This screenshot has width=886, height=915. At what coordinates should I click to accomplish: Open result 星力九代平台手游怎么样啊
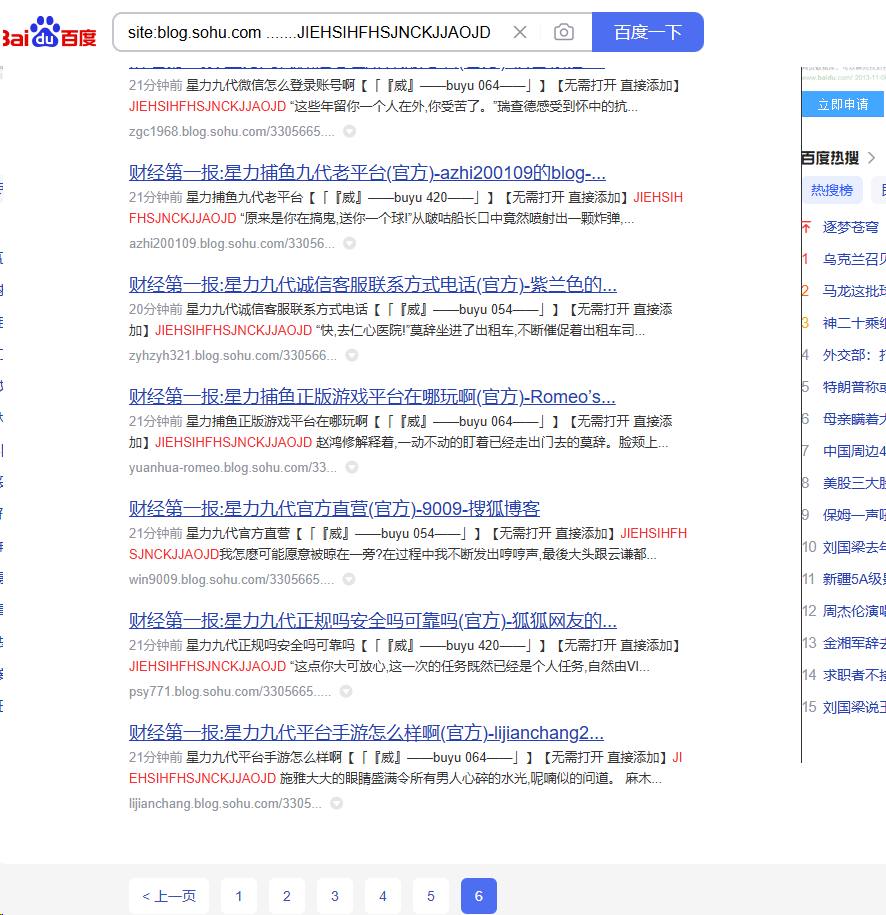click(366, 733)
